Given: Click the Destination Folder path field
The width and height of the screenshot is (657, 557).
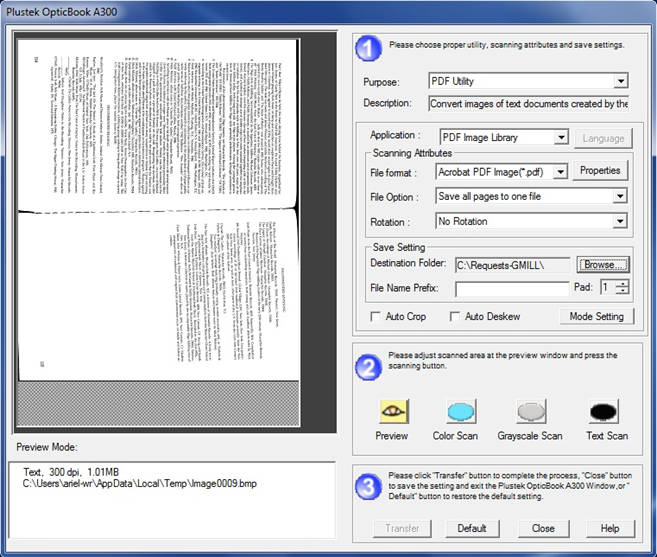Looking at the screenshot, I should (x=512, y=265).
